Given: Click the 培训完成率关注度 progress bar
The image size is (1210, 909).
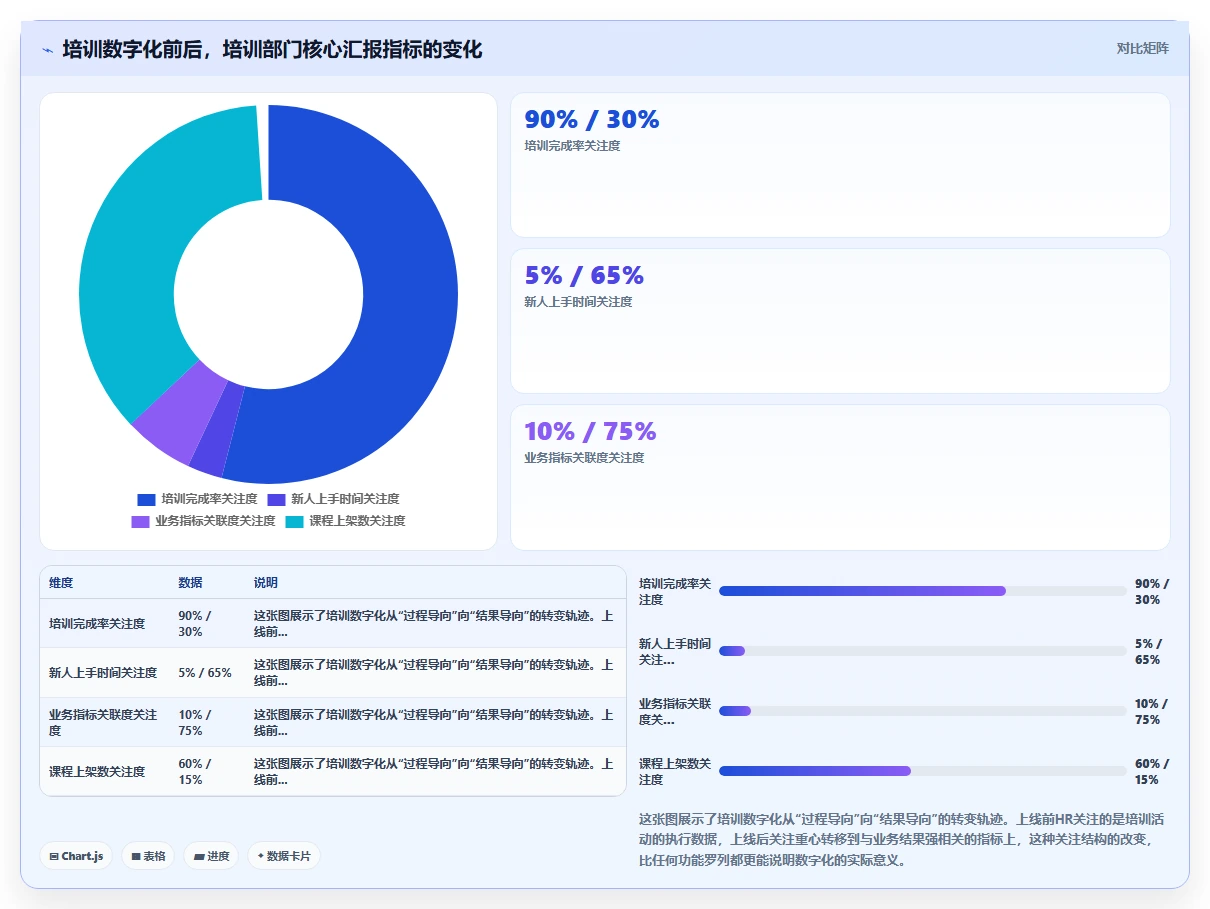Looking at the screenshot, I should (923, 591).
